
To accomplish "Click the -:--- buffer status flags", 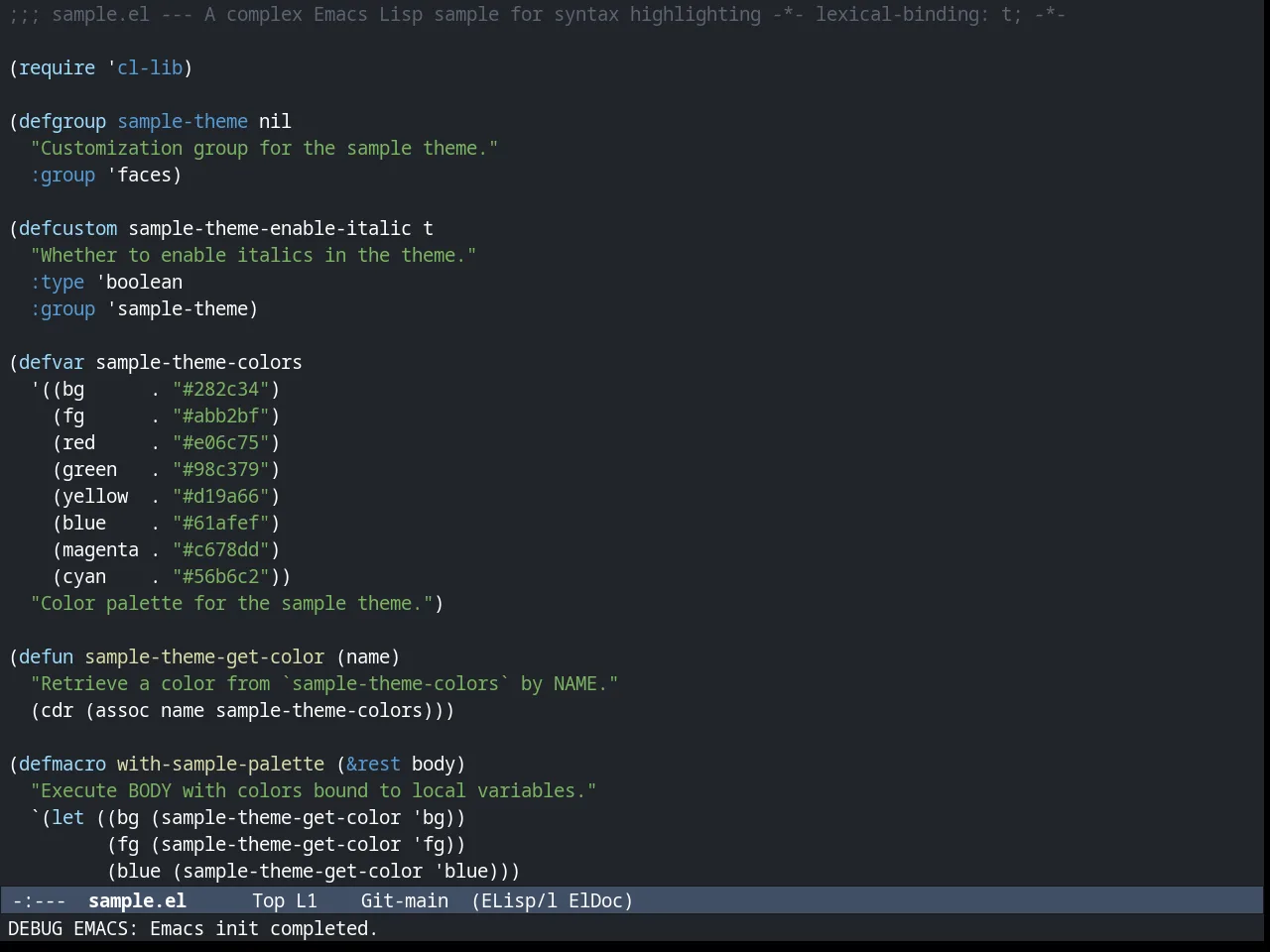I will point(39,900).
